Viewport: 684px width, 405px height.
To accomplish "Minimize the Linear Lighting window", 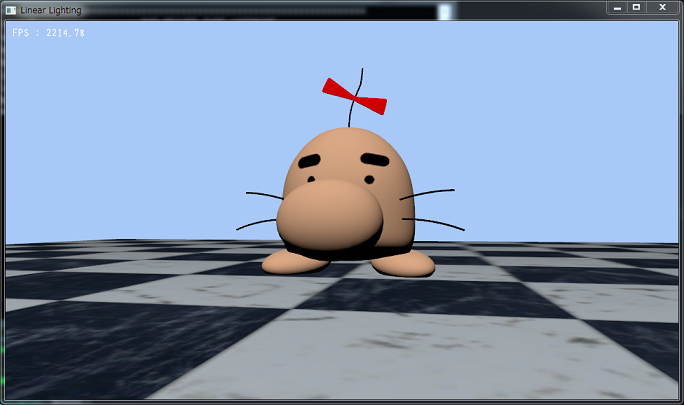I will (x=618, y=8).
